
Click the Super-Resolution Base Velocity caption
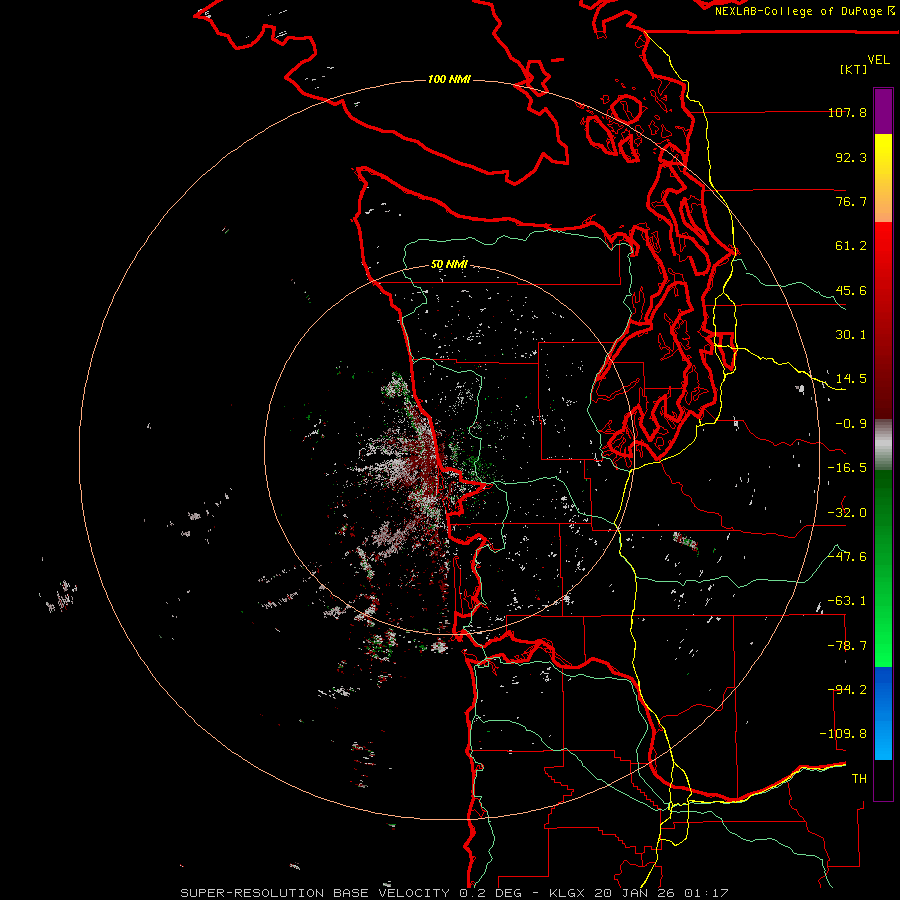454,893
